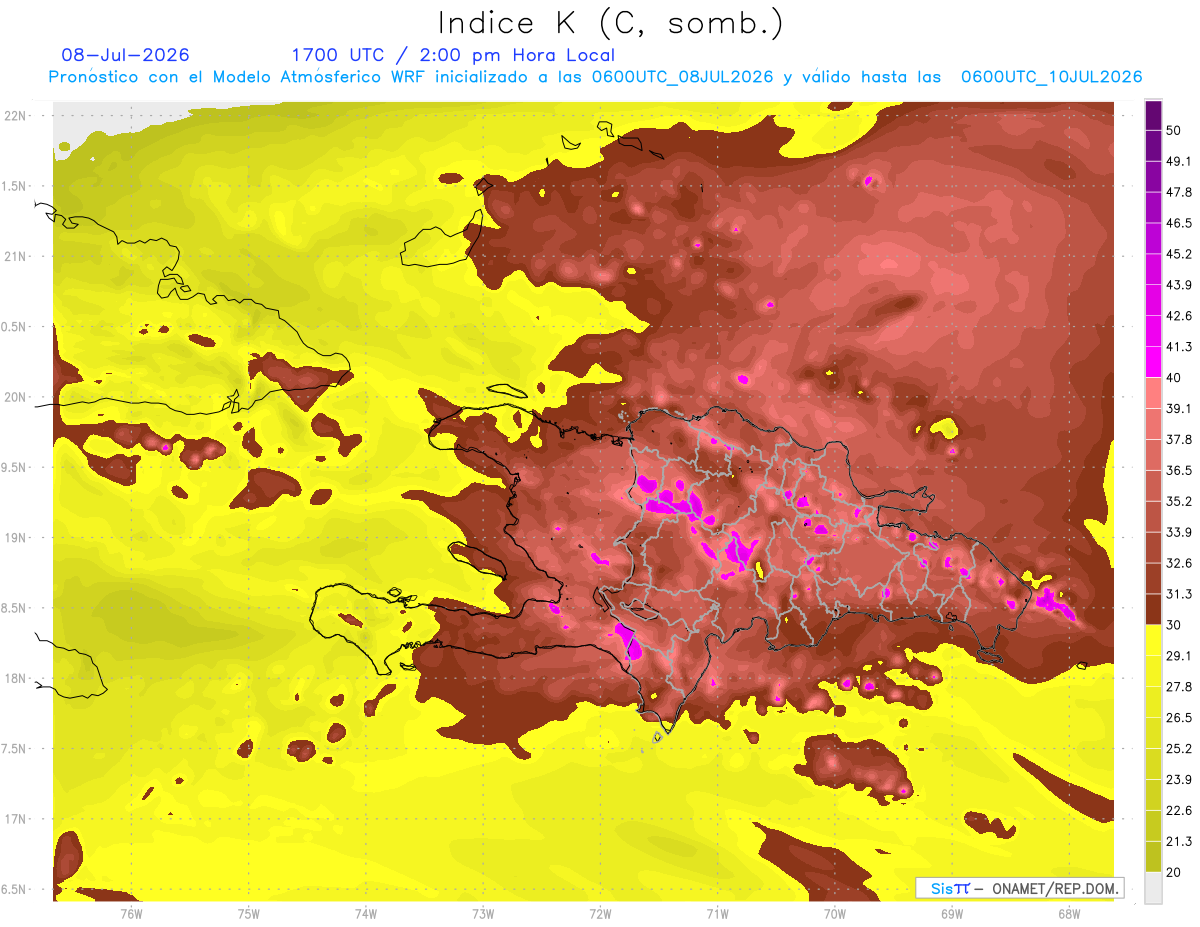
Task: Click the "35.2" value on the color scale
Action: 1179,501
